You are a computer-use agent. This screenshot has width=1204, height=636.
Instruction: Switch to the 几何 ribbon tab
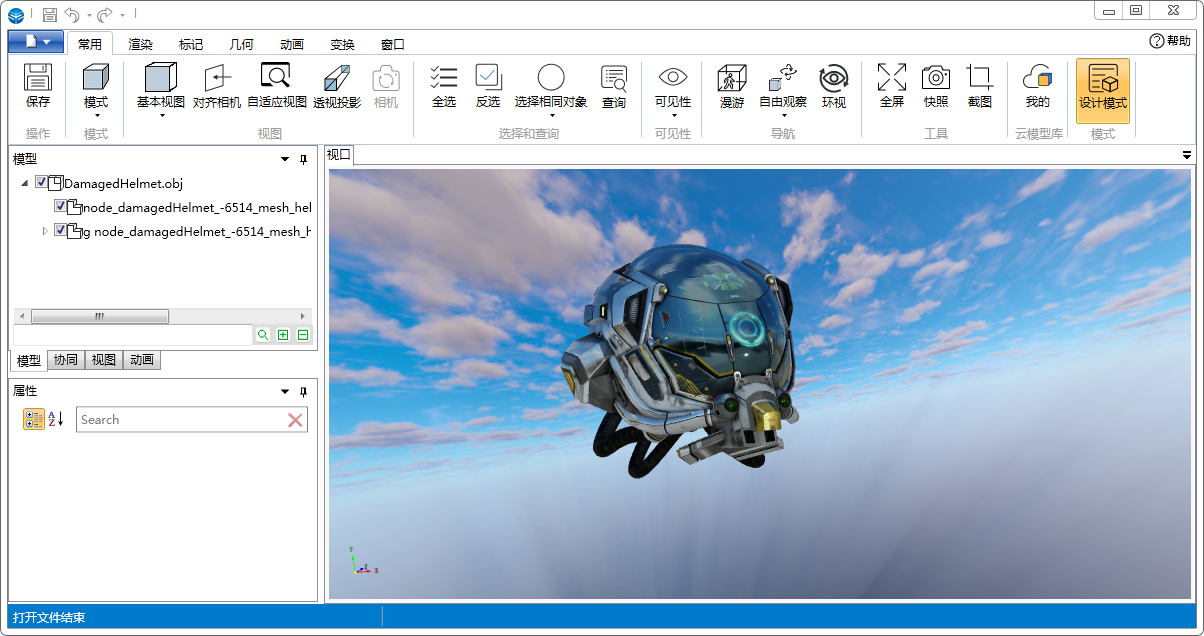pyautogui.click(x=241, y=44)
